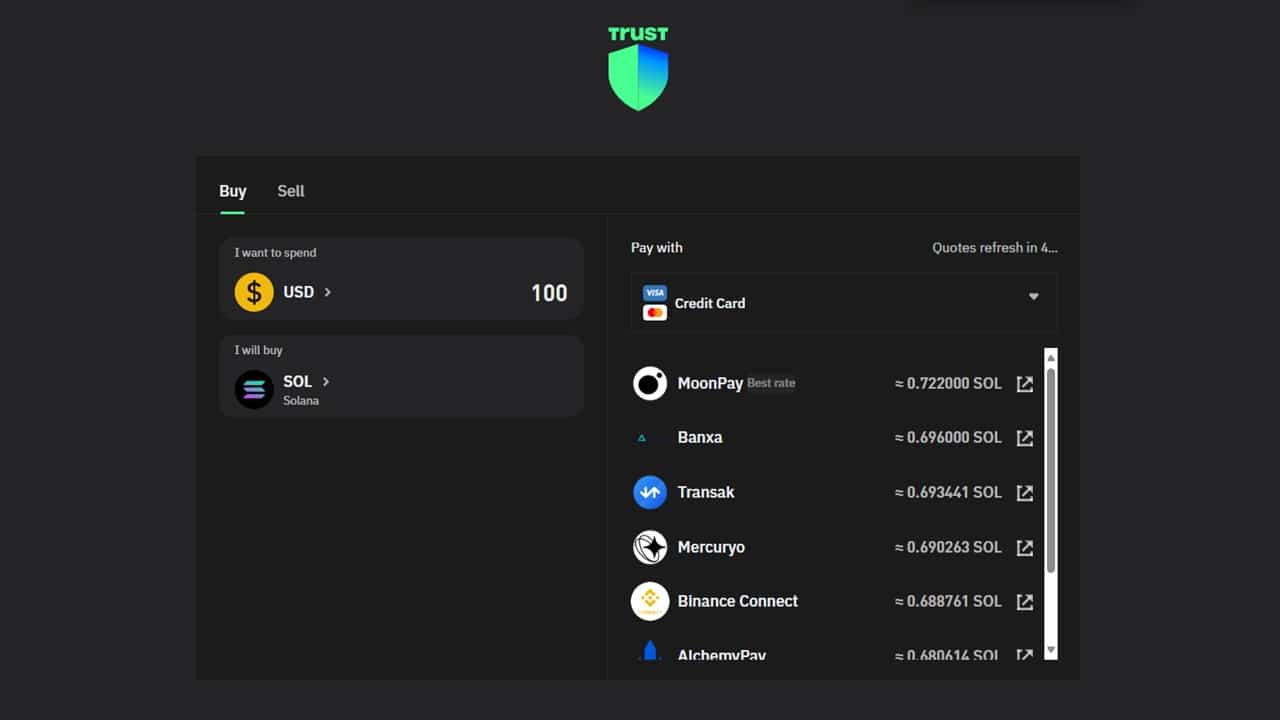Click the spend amount field showing 100
Image resolution: width=1280 pixels, height=720 pixels.
549,293
